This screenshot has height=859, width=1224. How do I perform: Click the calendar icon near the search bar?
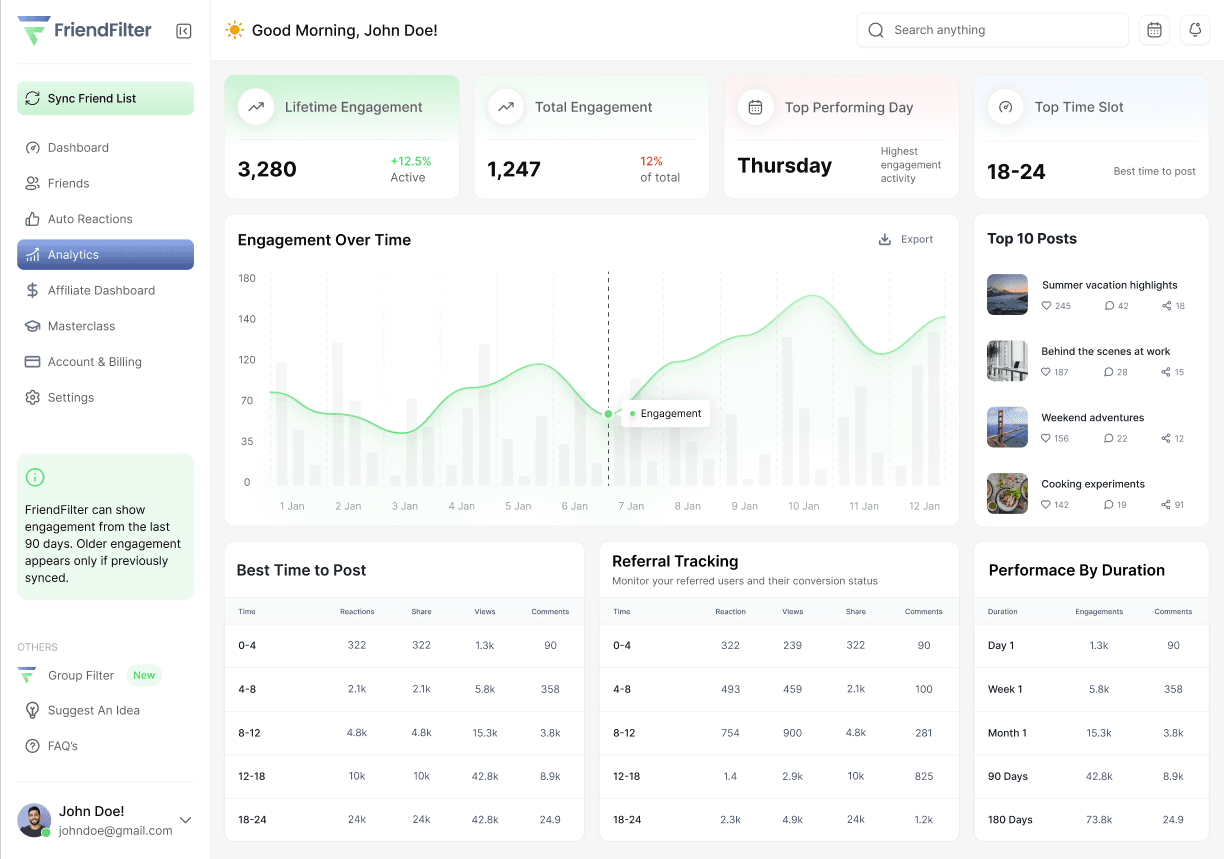pyautogui.click(x=1153, y=30)
